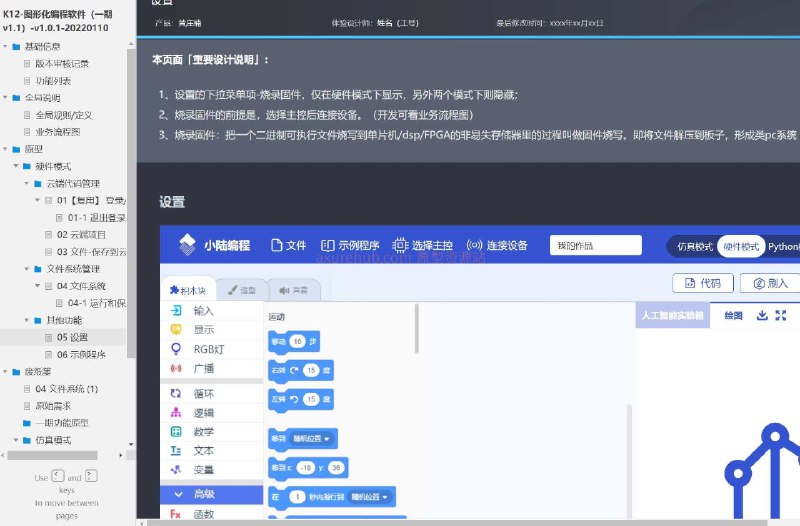Click the sidebar horizontal scrollbar
This screenshot has height=526, width=800.
tap(53, 455)
